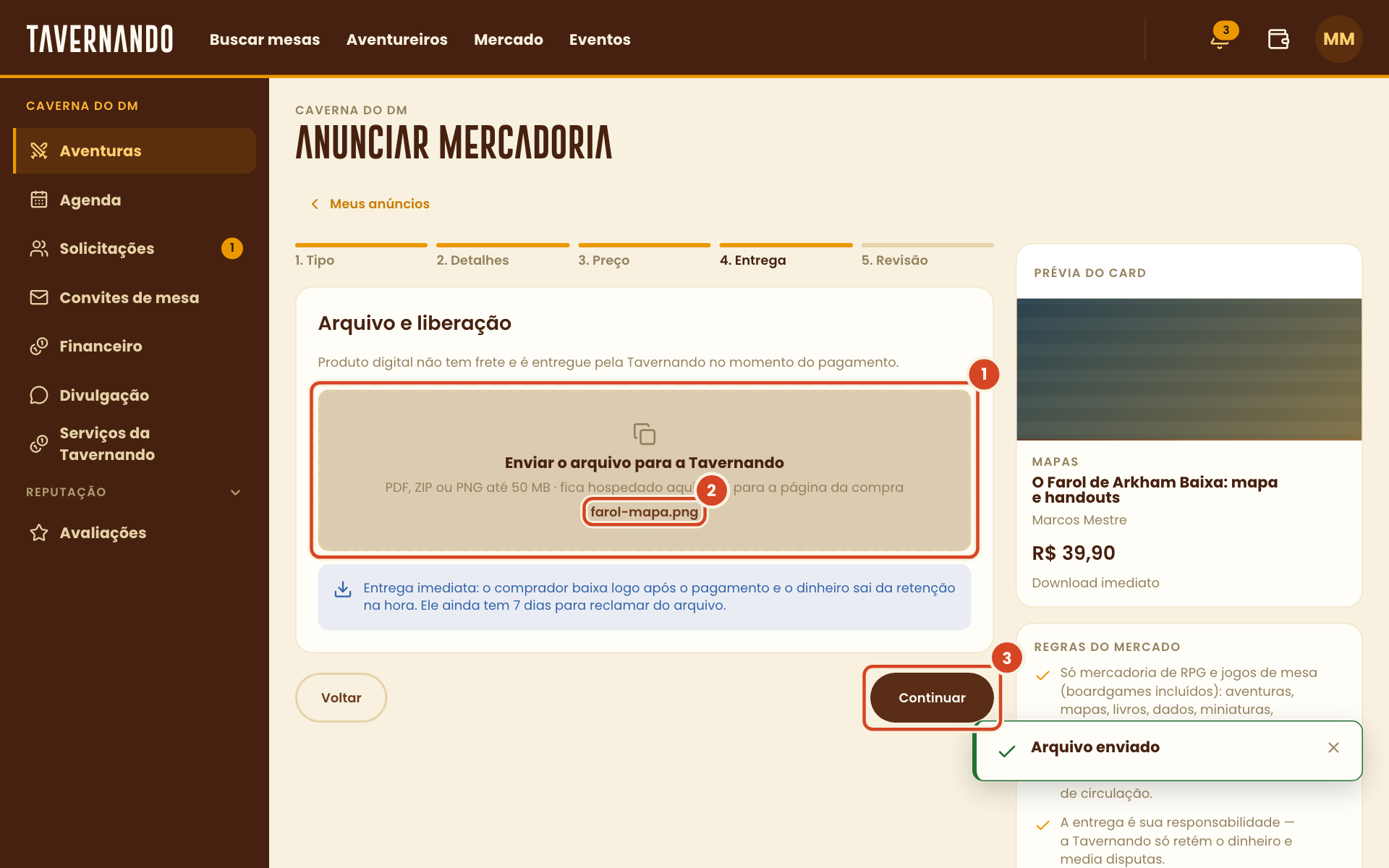Image resolution: width=1389 pixels, height=868 pixels.
Task: Open Agenda in the sidebar
Action: [x=135, y=200]
